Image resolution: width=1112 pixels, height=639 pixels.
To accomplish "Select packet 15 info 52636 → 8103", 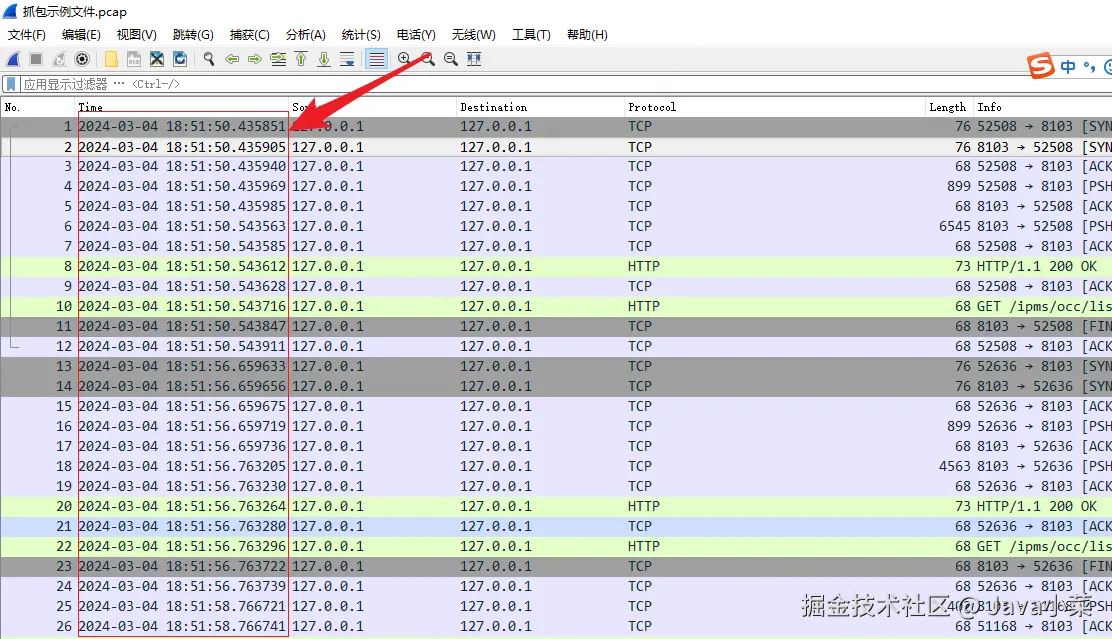I will tap(1025, 406).
